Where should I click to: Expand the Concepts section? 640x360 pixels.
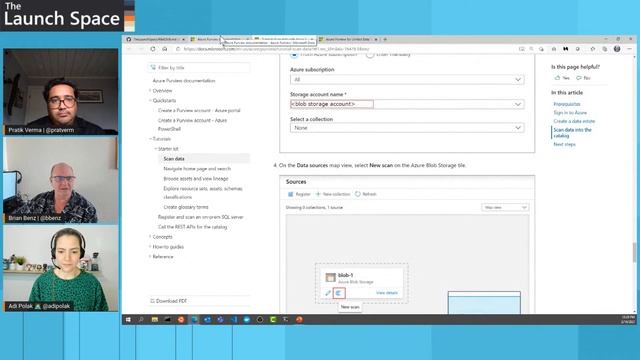[150, 237]
